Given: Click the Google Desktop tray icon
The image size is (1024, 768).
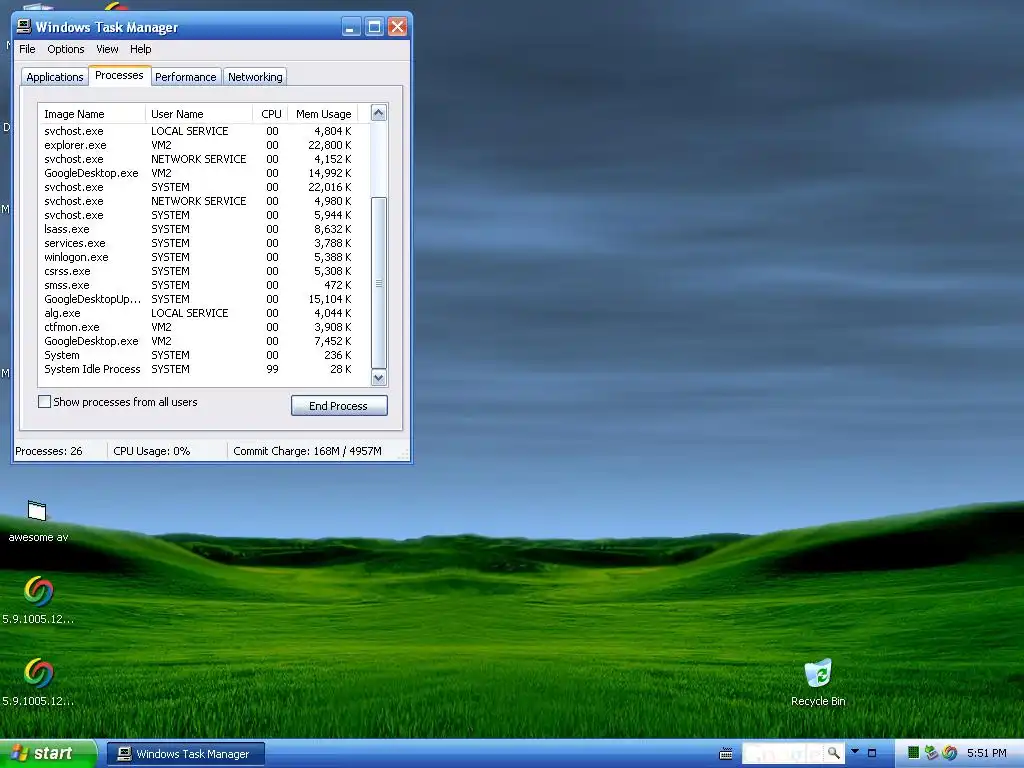Looking at the screenshot, I should (950, 753).
